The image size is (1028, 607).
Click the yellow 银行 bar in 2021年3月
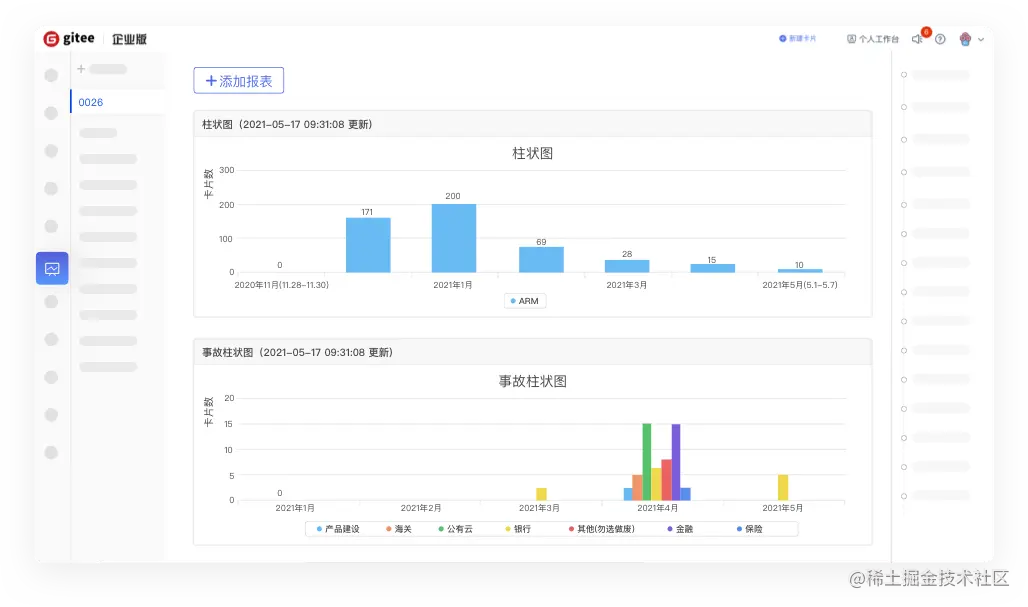[x=542, y=494]
